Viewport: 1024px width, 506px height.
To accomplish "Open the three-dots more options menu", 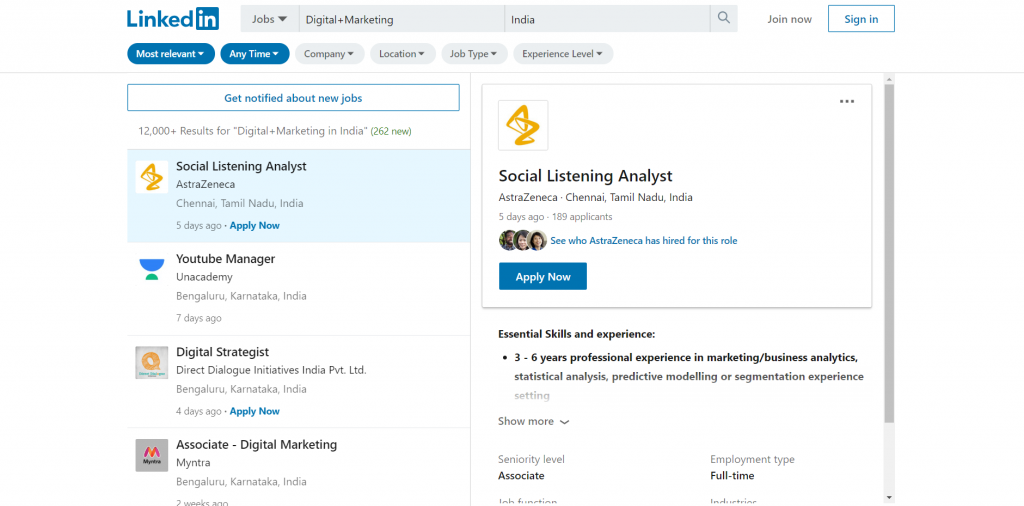I will pyautogui.click(x=846, y=101).
